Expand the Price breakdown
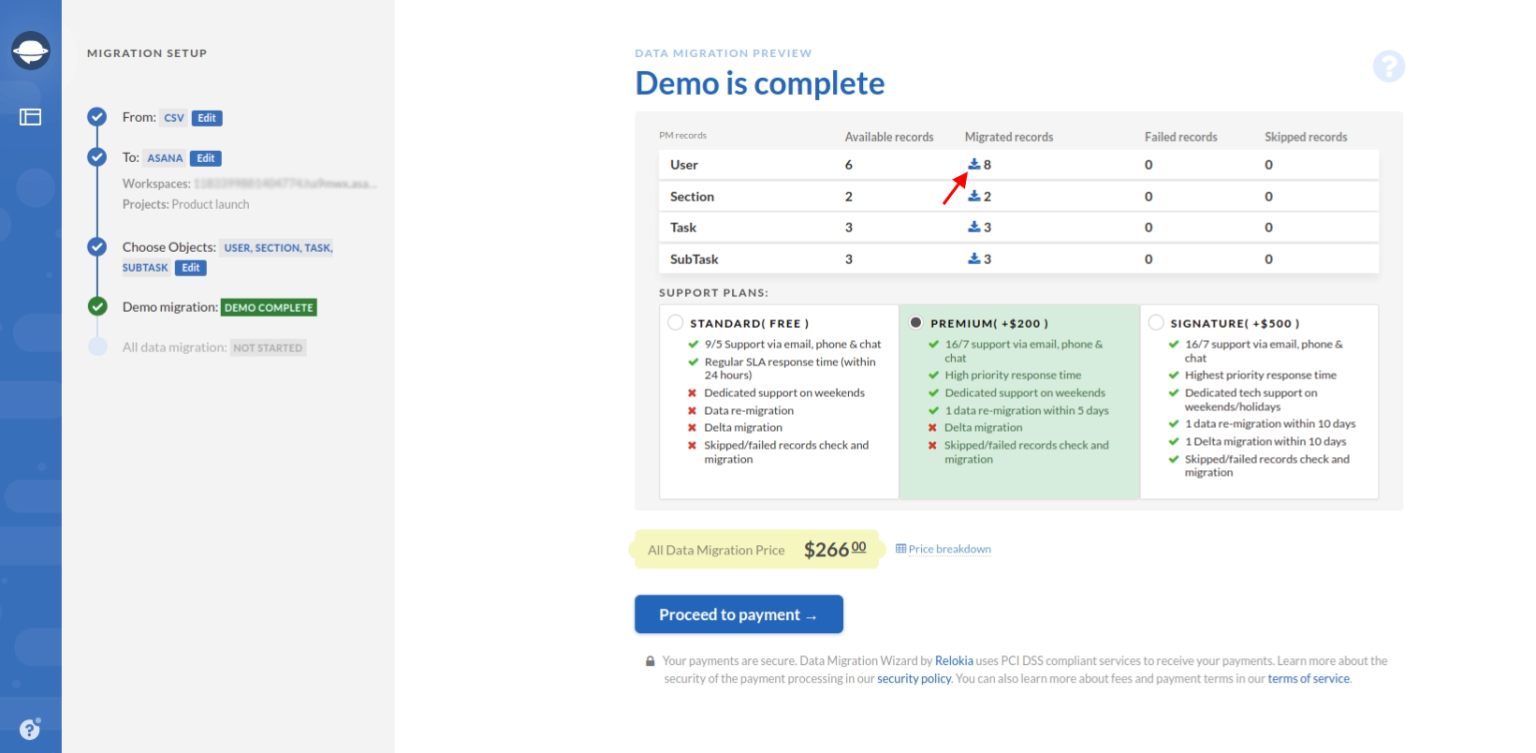The width and height of the screenshot is (1536, 753). (x=943, y=548)
